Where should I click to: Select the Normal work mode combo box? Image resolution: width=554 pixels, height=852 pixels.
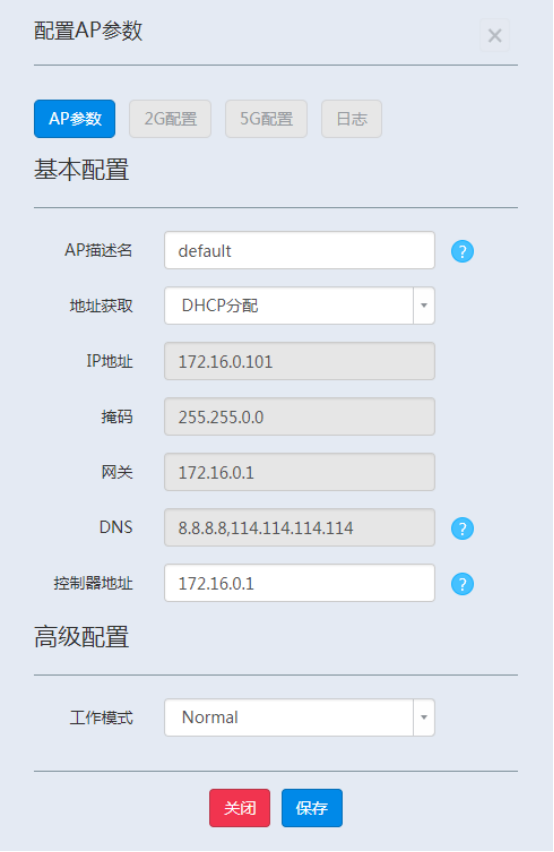pos(300,718)
